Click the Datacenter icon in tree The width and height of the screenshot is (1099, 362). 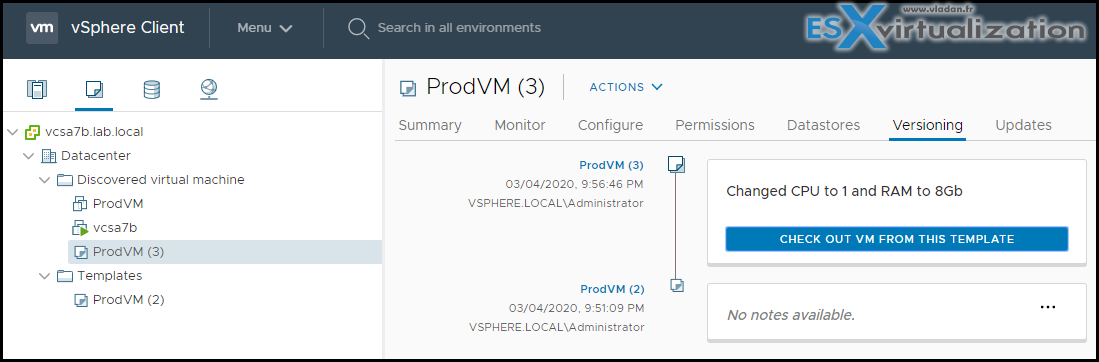49,156
